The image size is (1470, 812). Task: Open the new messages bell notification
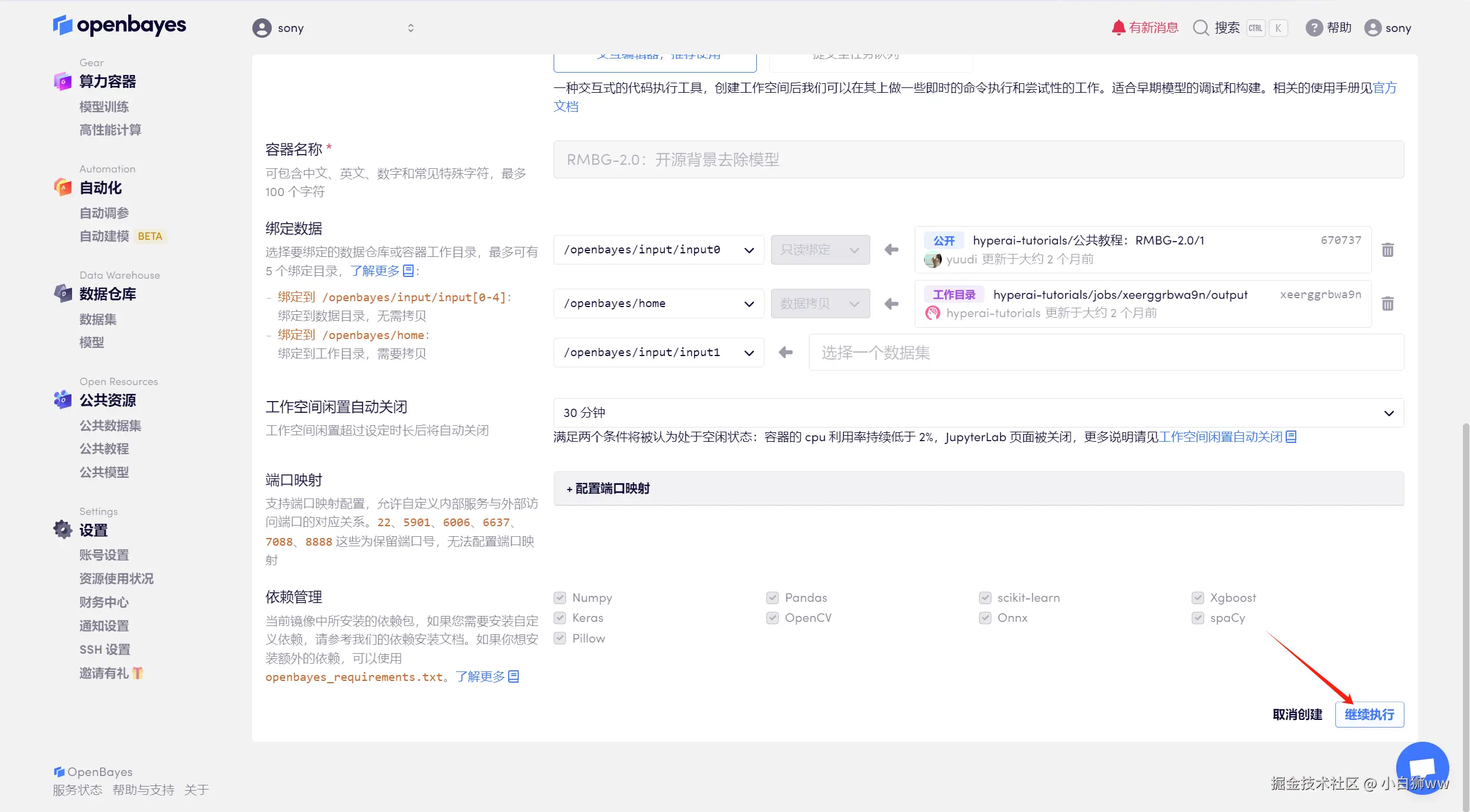click(x=1118, y=28)
